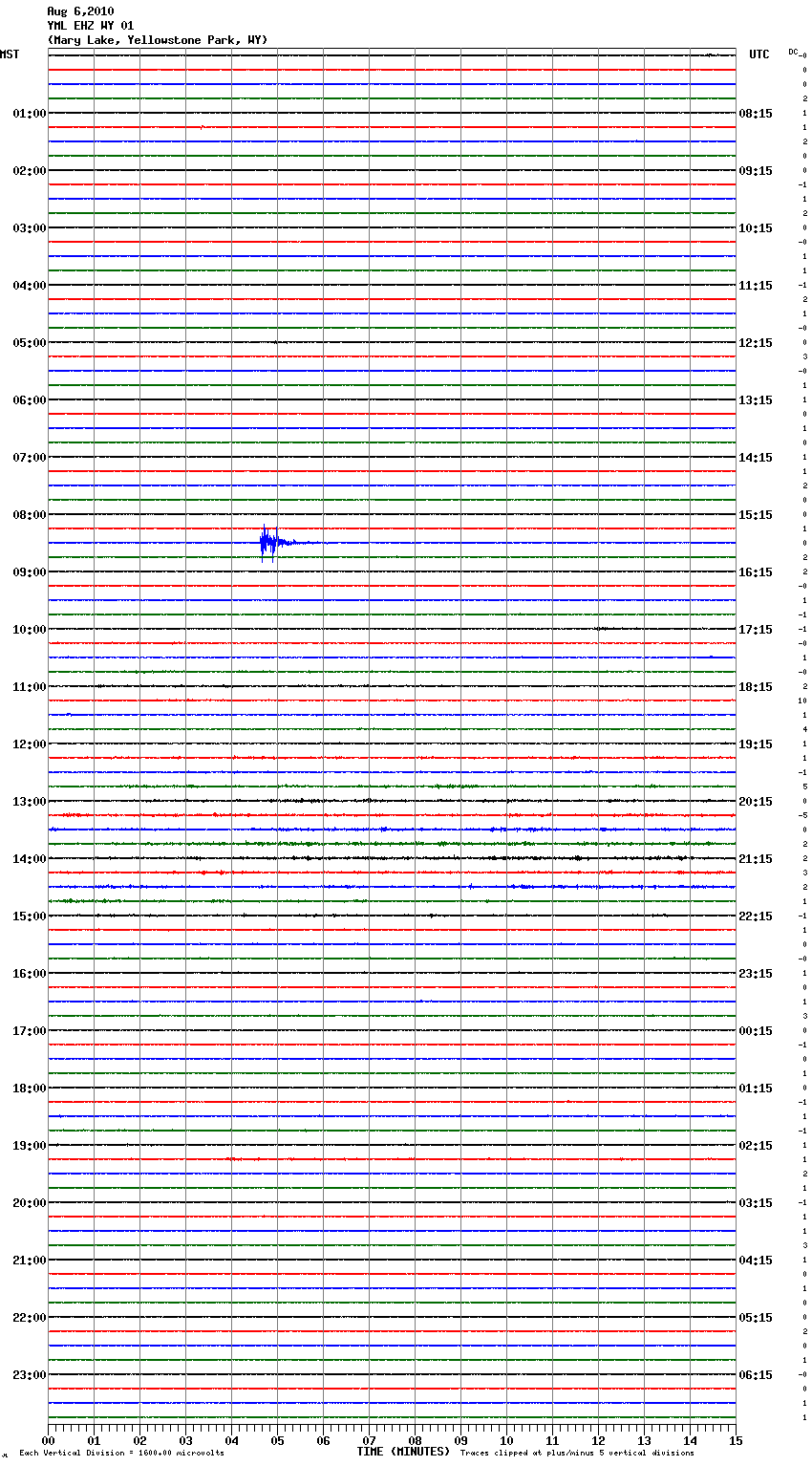Click 'Each Vertical Division = 1600.00 microvolts' note

121,1454
